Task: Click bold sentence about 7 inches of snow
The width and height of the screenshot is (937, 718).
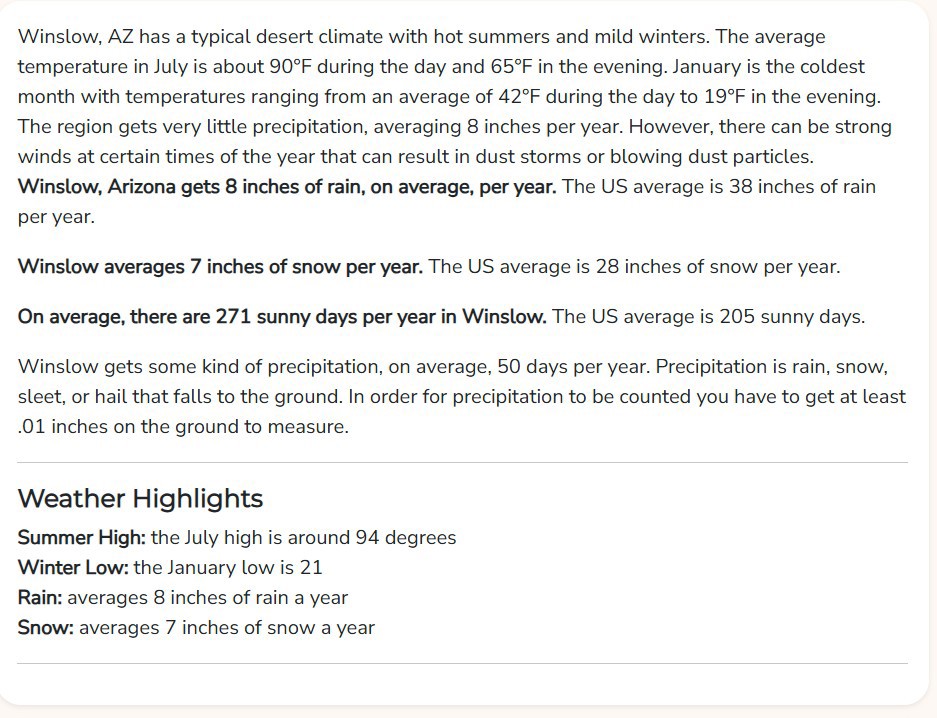Action: 220,266
